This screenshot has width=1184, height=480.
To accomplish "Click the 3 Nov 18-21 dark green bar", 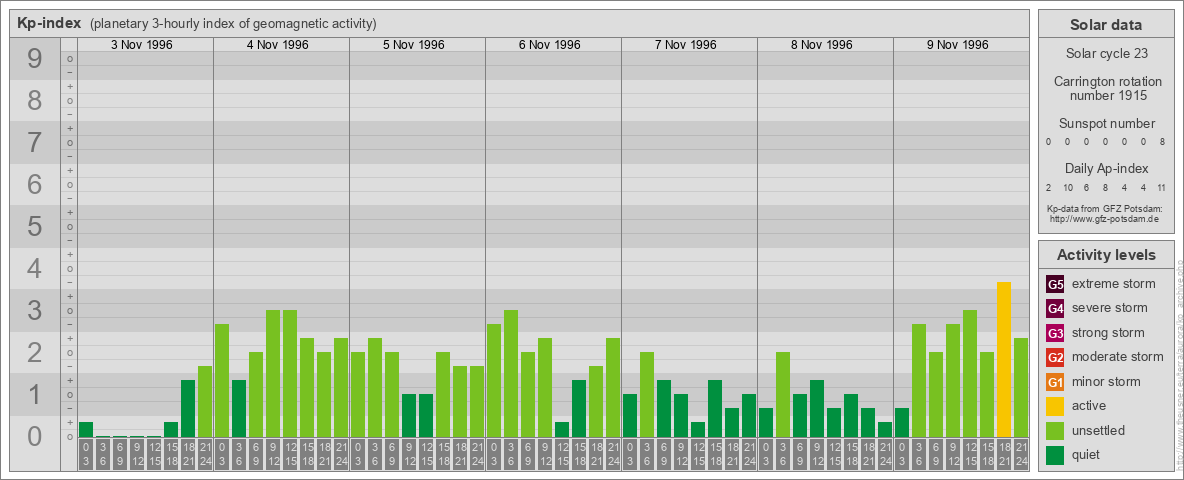I will tap(188, 408).
